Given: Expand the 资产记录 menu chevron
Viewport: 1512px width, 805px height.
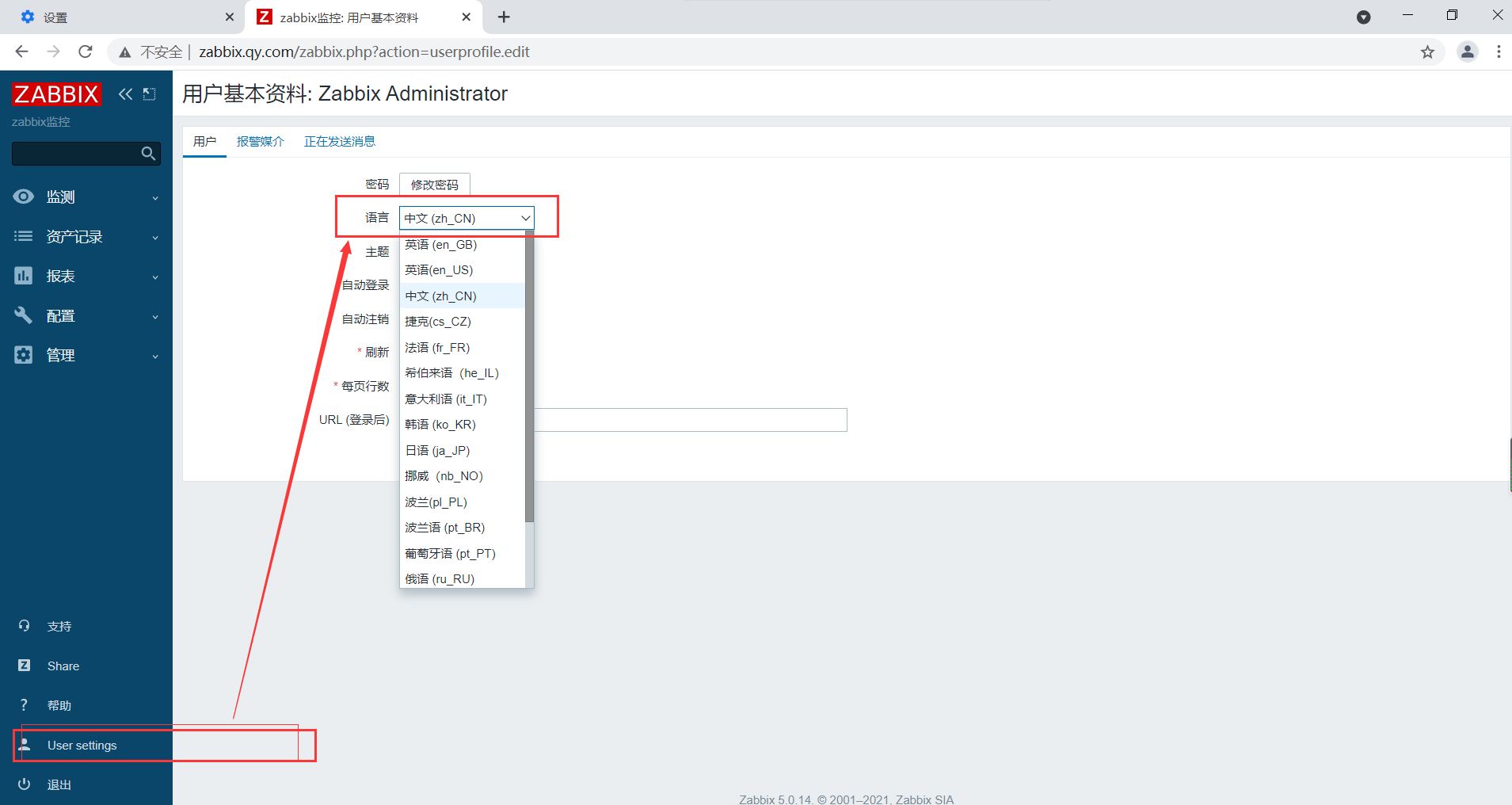Looking at the screenshot, I should pyautogui.click(x=155, y=238).
